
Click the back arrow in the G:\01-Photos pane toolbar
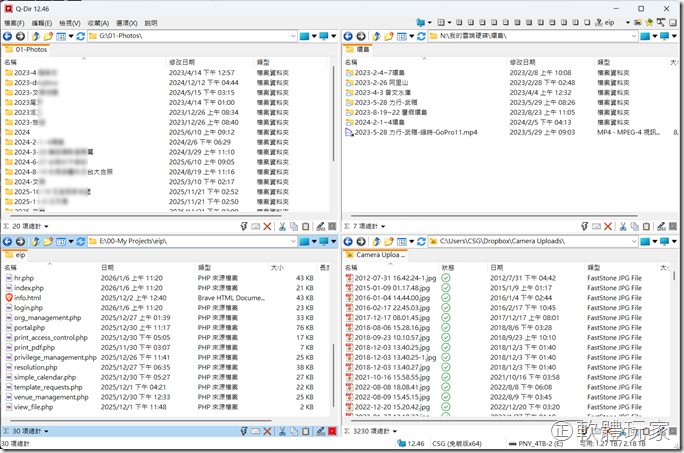[8, 36]
